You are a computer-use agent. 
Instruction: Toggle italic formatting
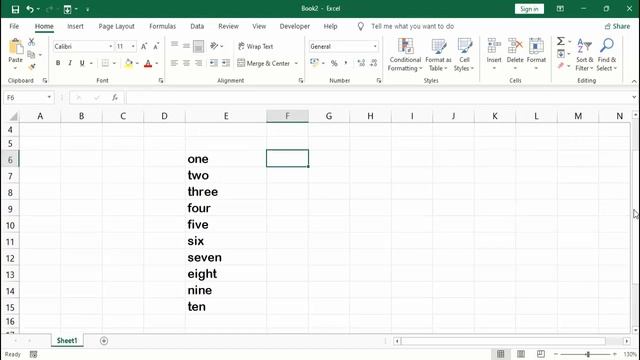tap(70, 63)
